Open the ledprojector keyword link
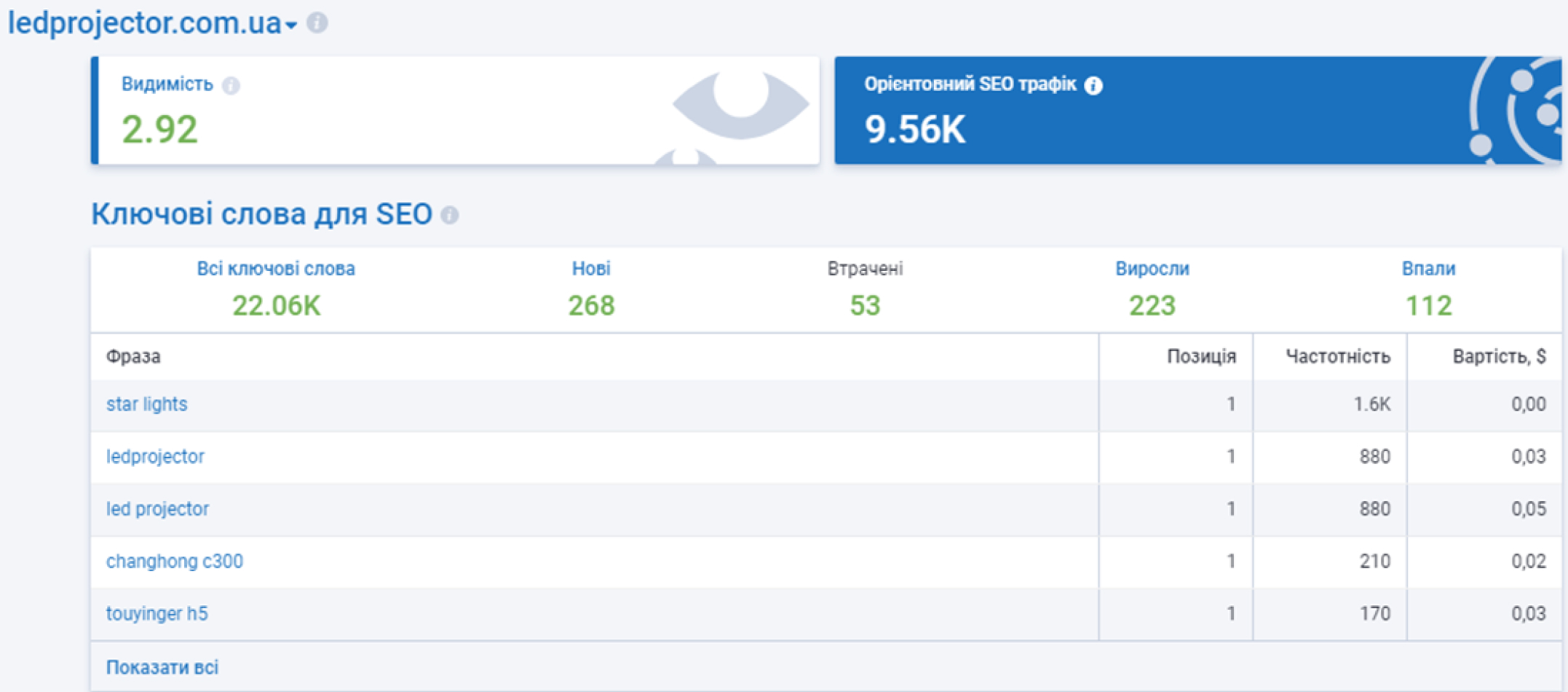 (x=155, y=457)
